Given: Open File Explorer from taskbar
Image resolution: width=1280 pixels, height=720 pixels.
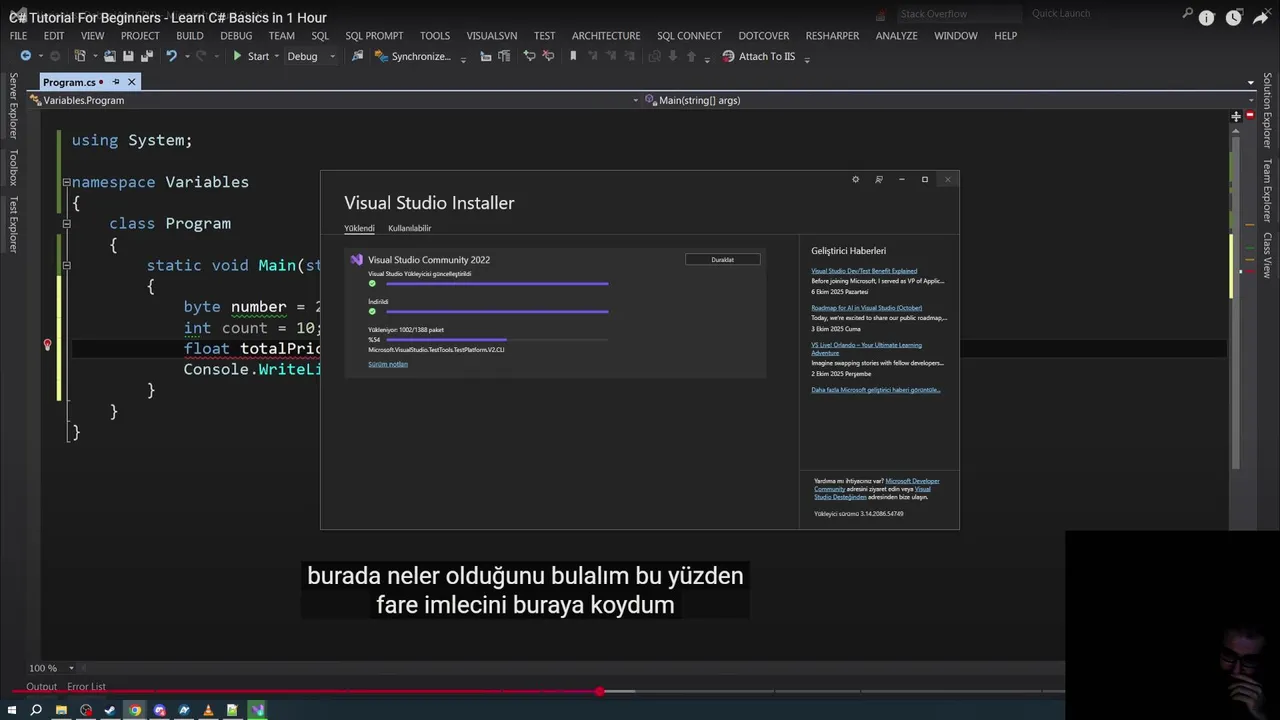Looking at the screenshot, I should coord(61,710).
